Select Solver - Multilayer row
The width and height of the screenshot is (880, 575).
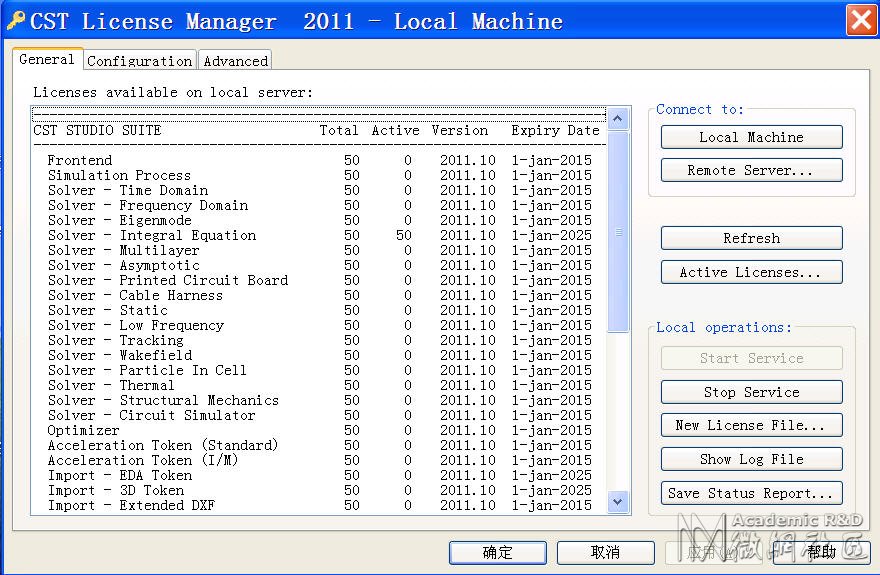point(319,250)
